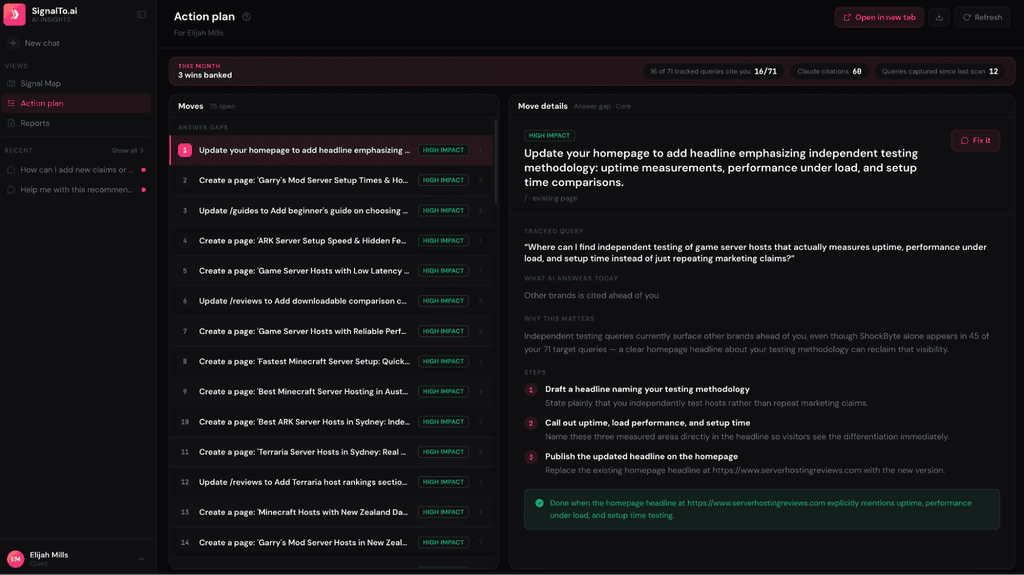Click the '16/71' tracked queries pill
This screenshot has width=1024, height=575.
(713, 71)
